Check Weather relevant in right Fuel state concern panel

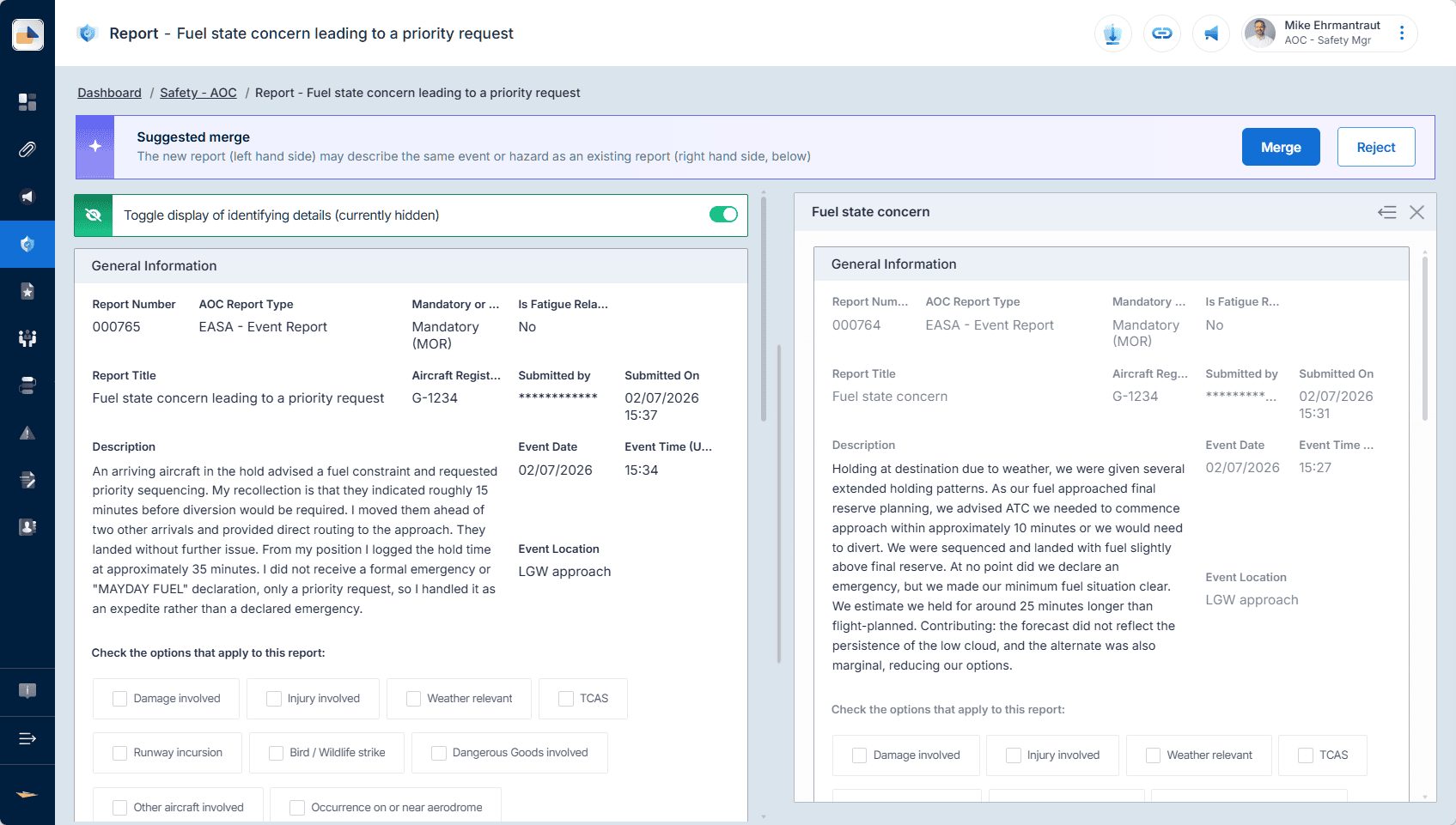[1154, 755]
